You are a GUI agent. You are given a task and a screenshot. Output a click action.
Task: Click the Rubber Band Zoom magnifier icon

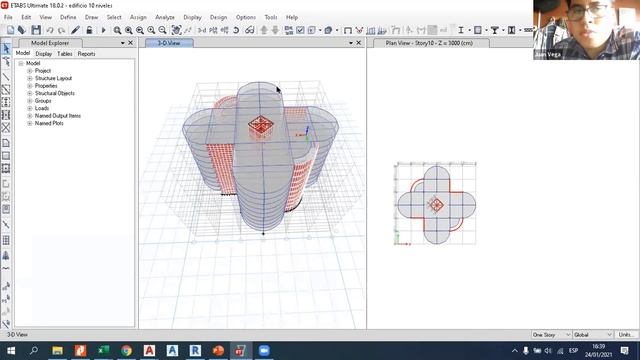tap(117, 30)
